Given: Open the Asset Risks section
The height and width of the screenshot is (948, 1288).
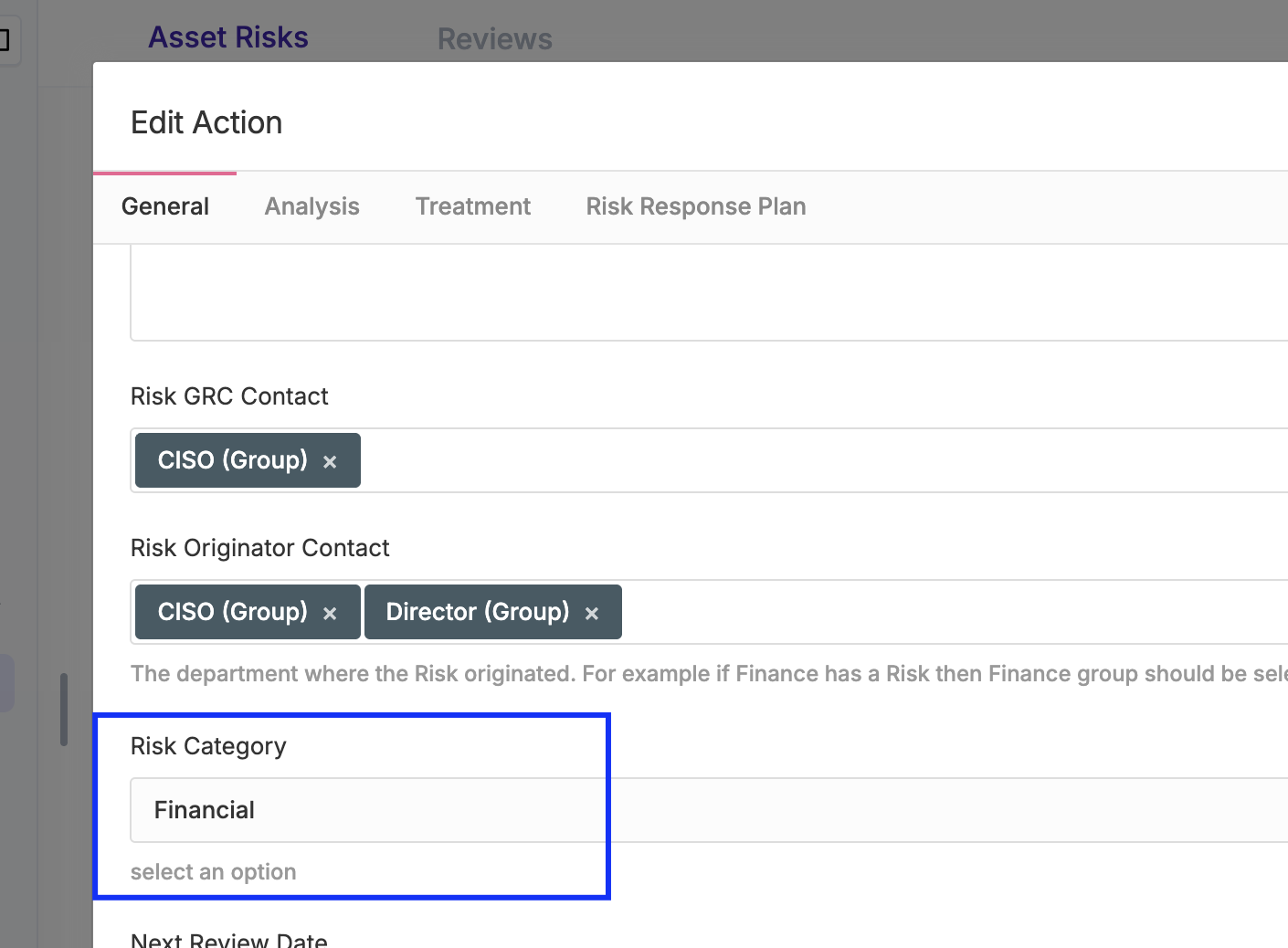Looking at the screenshot, I should [x=228, y=37].
